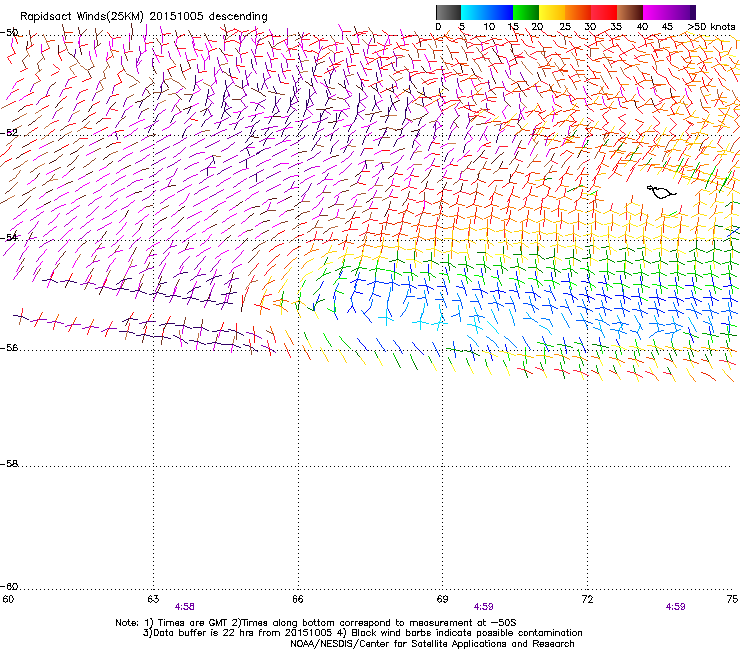Click the longitude label '66'

298,599
